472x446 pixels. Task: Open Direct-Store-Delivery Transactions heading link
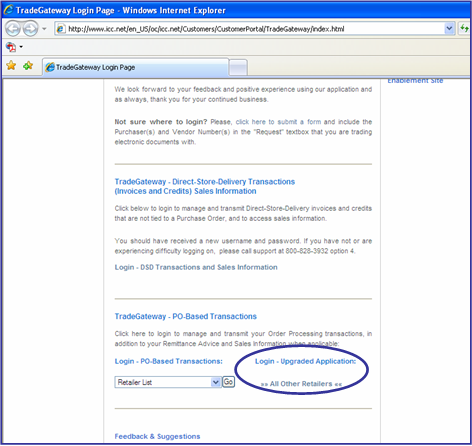pyautogui.click(x=205, y=186)
